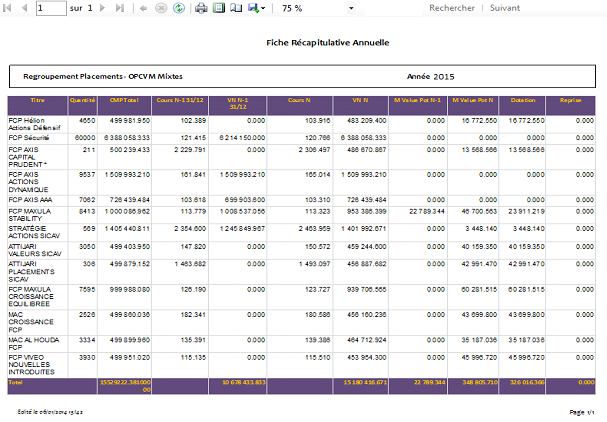The height and width of the screenshot is (422, 607).
Task: Click FCP AXIS ACTIONS DYNAMIQUE title
Action: [x=28, y=182]
